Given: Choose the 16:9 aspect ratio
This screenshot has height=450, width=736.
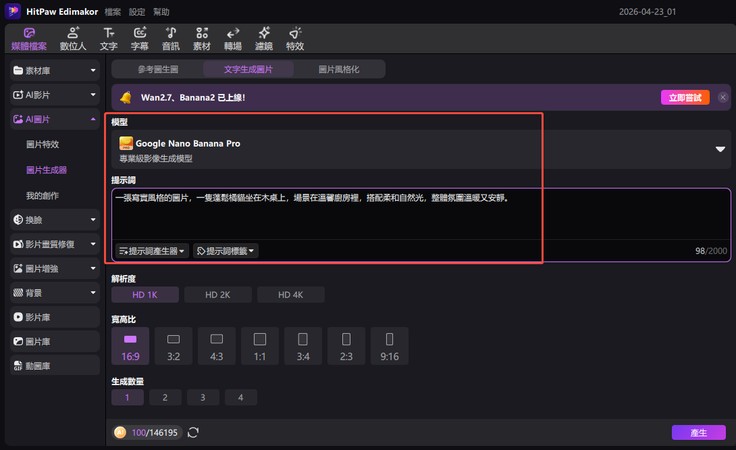Looking at the screenshot, I should click(130, 346).
